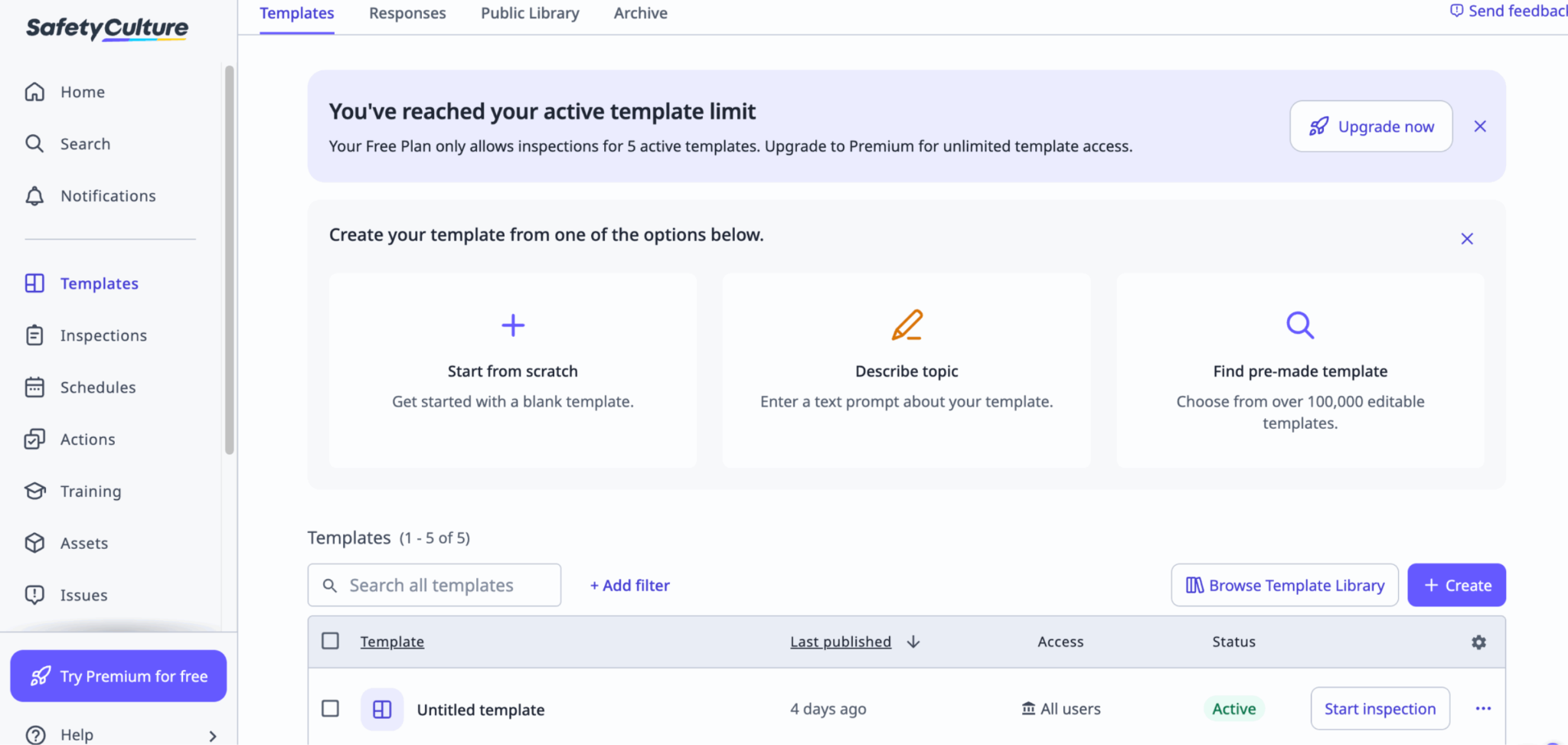
Task: Open the Issues icon in sidebar
Action: point(34,595)
